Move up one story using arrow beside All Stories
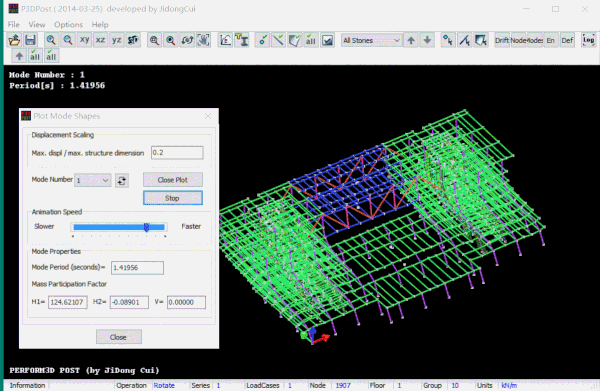Viewport: 600px width, 391px height. (x=411, y=40)
